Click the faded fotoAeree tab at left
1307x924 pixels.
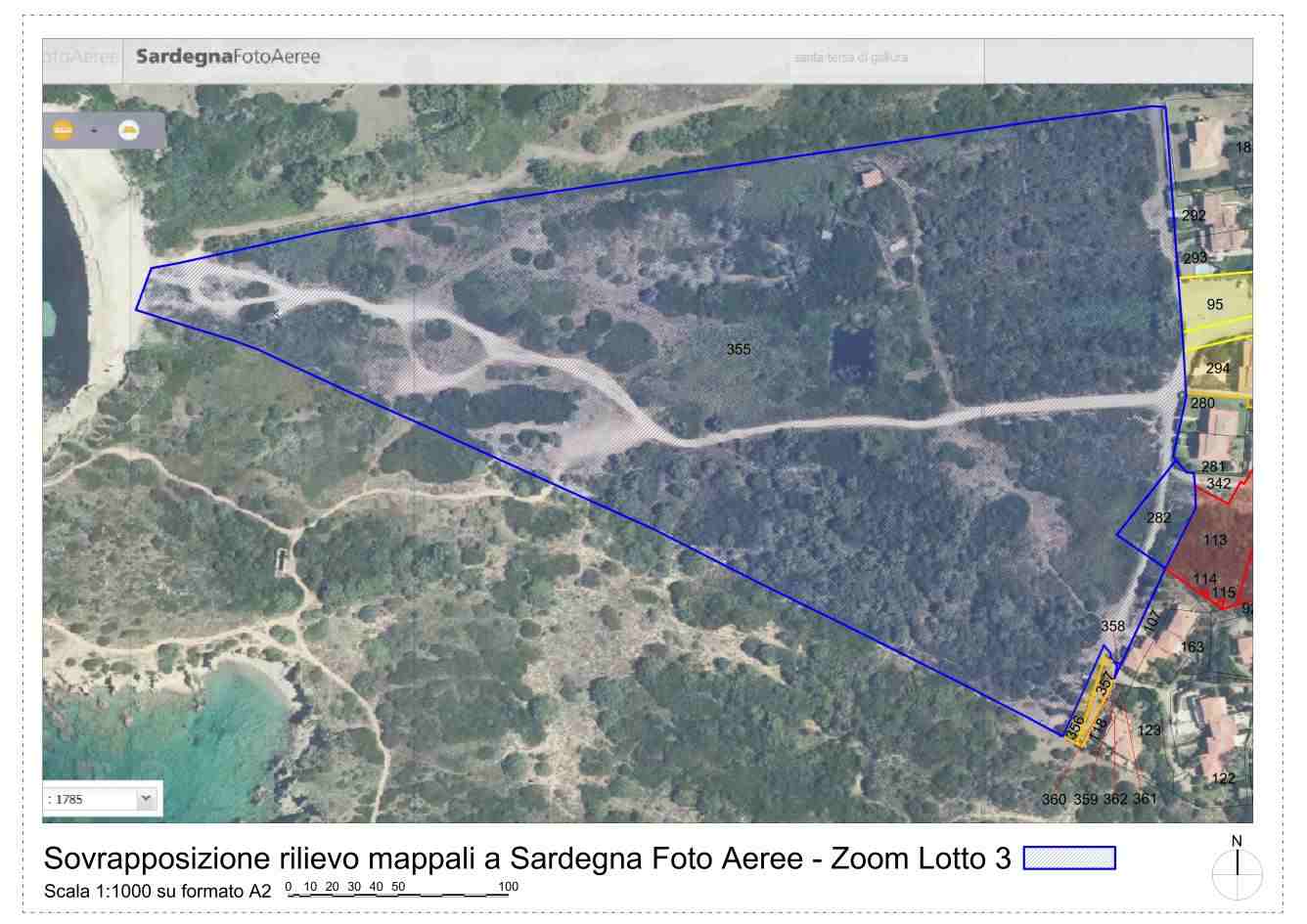click(80, 57)
